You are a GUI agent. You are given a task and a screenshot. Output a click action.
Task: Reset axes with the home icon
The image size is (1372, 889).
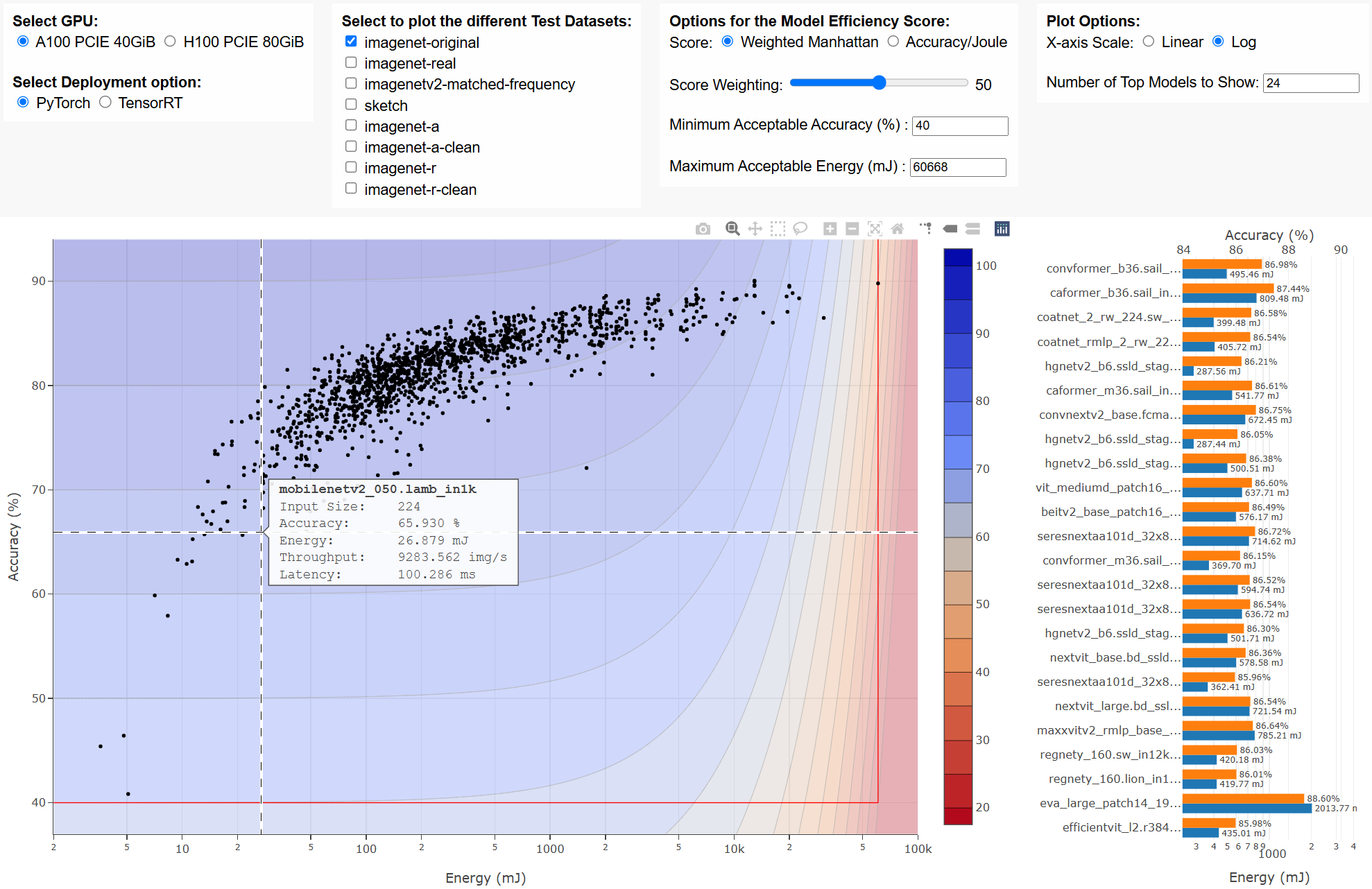[x=898, y=229]
